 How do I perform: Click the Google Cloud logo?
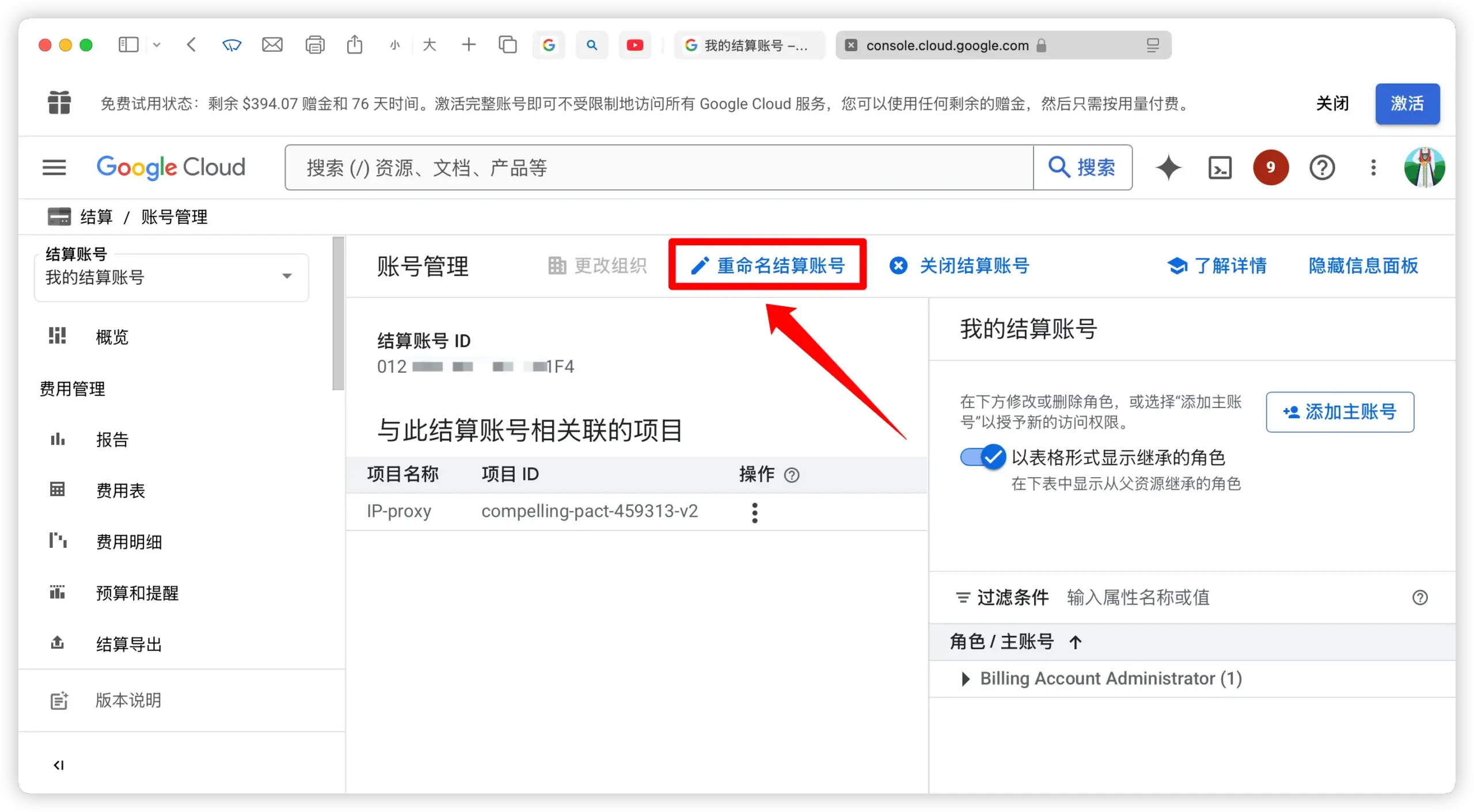pos(170,167)
